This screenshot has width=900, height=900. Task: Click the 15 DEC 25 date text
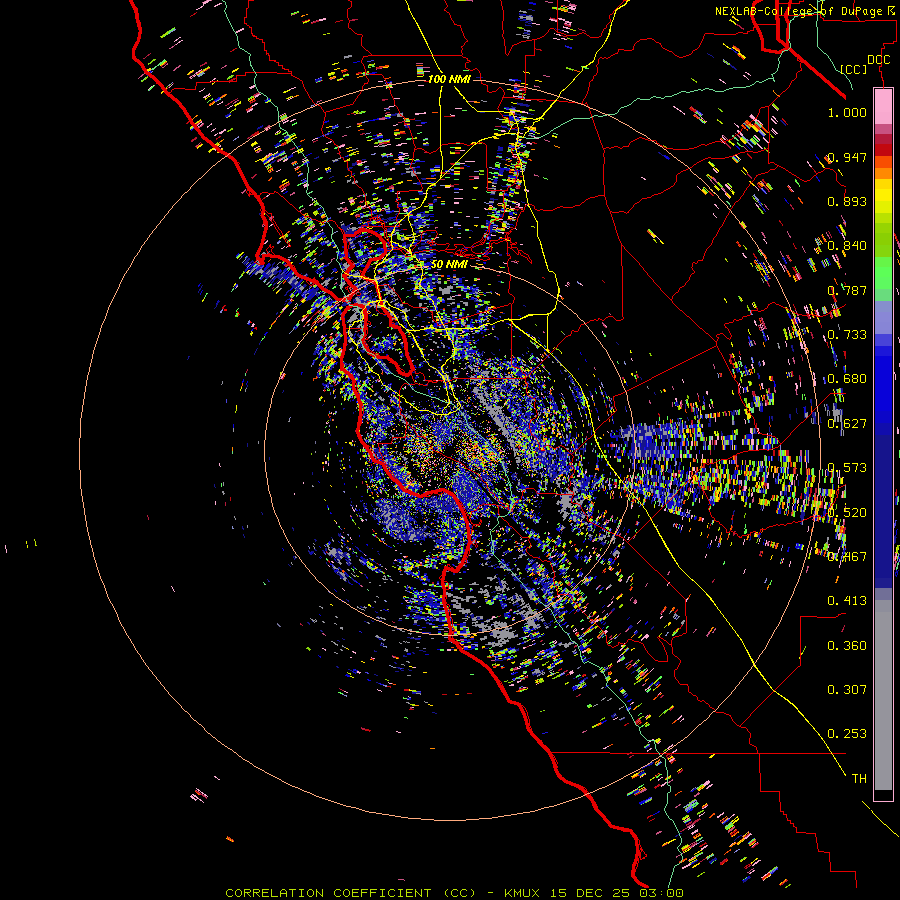[x=591, y=893]
